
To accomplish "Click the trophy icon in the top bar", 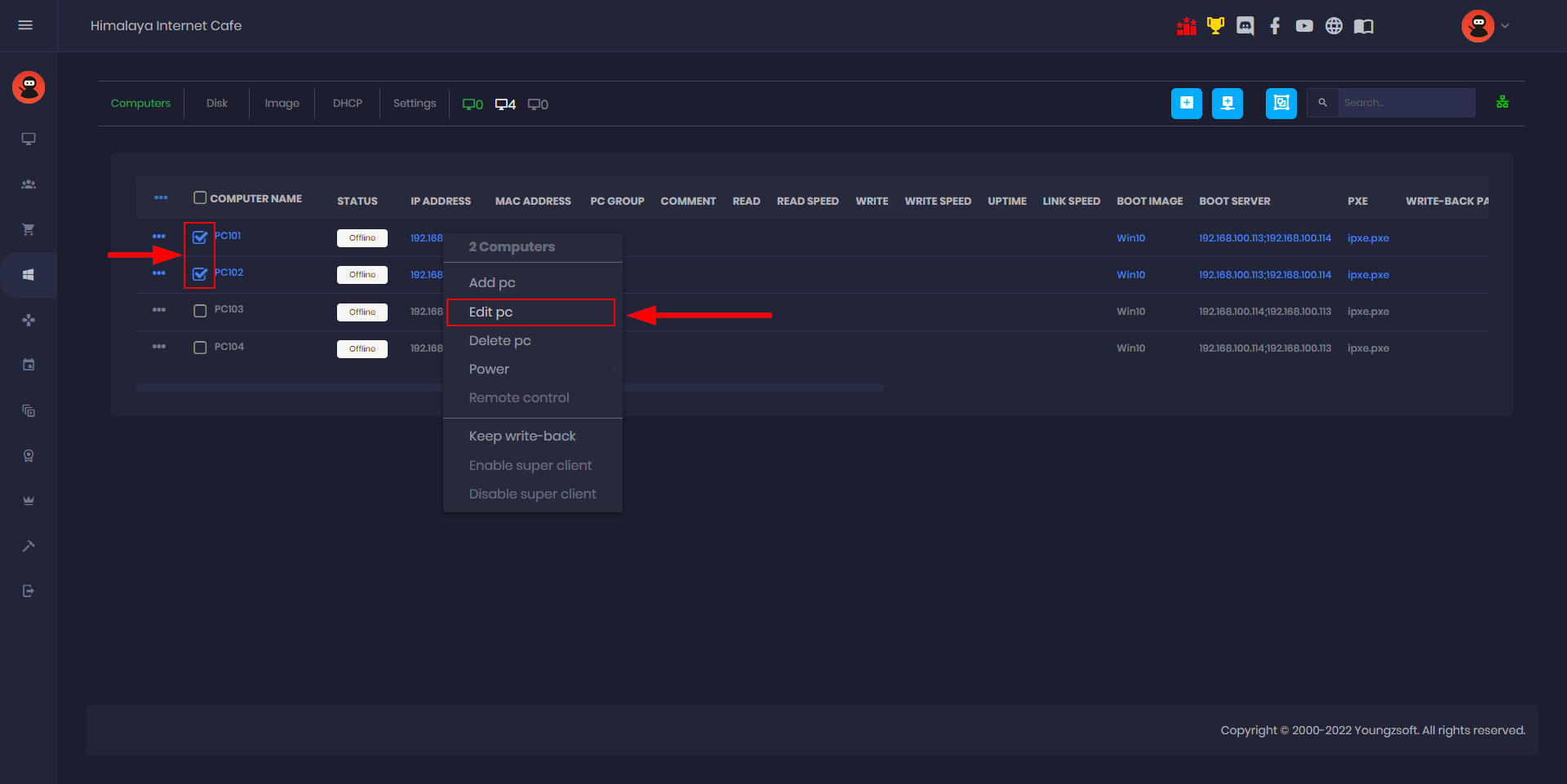I will click(1215, 25).
